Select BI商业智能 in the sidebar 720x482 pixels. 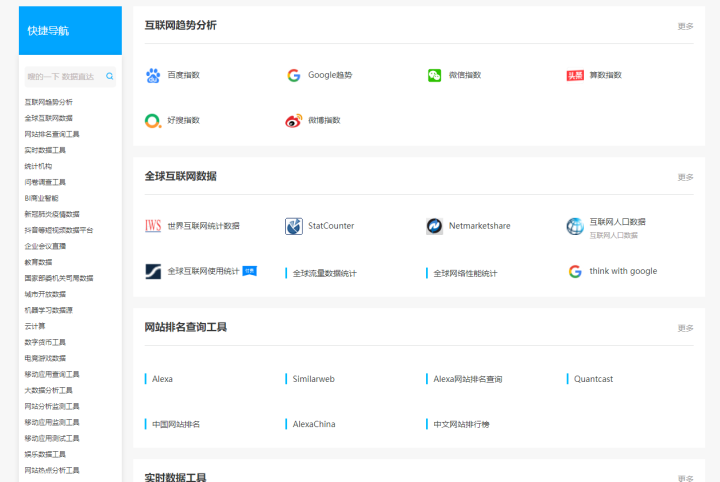41,198
